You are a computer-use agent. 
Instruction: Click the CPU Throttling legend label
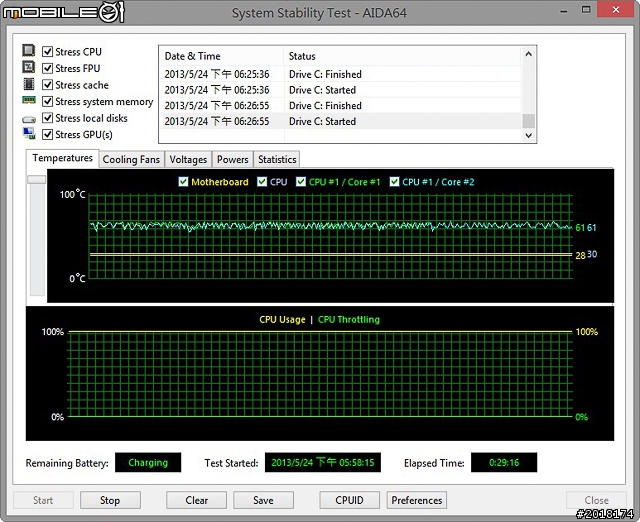tap(349, 320)
